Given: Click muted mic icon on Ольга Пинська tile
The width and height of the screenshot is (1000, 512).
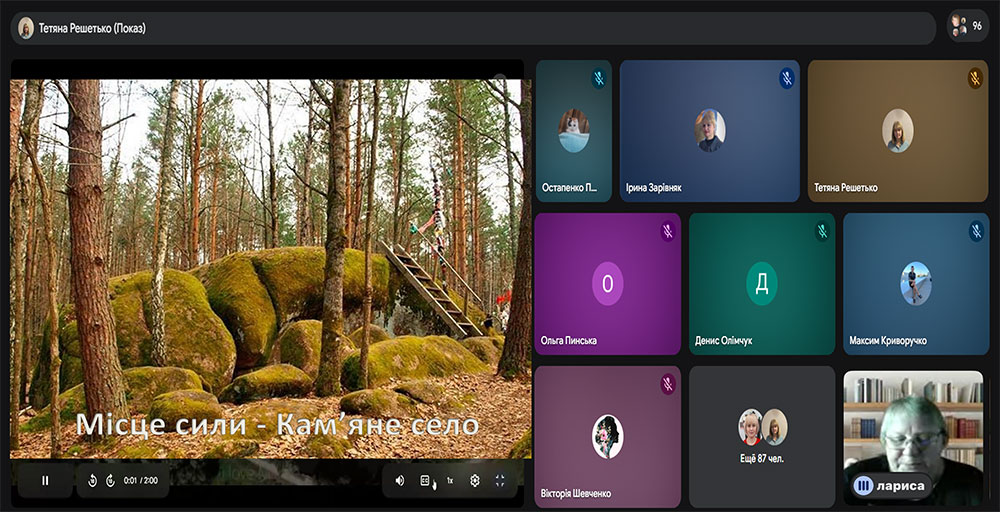Looking at the screenshot, I should click(x=668, y=231).
